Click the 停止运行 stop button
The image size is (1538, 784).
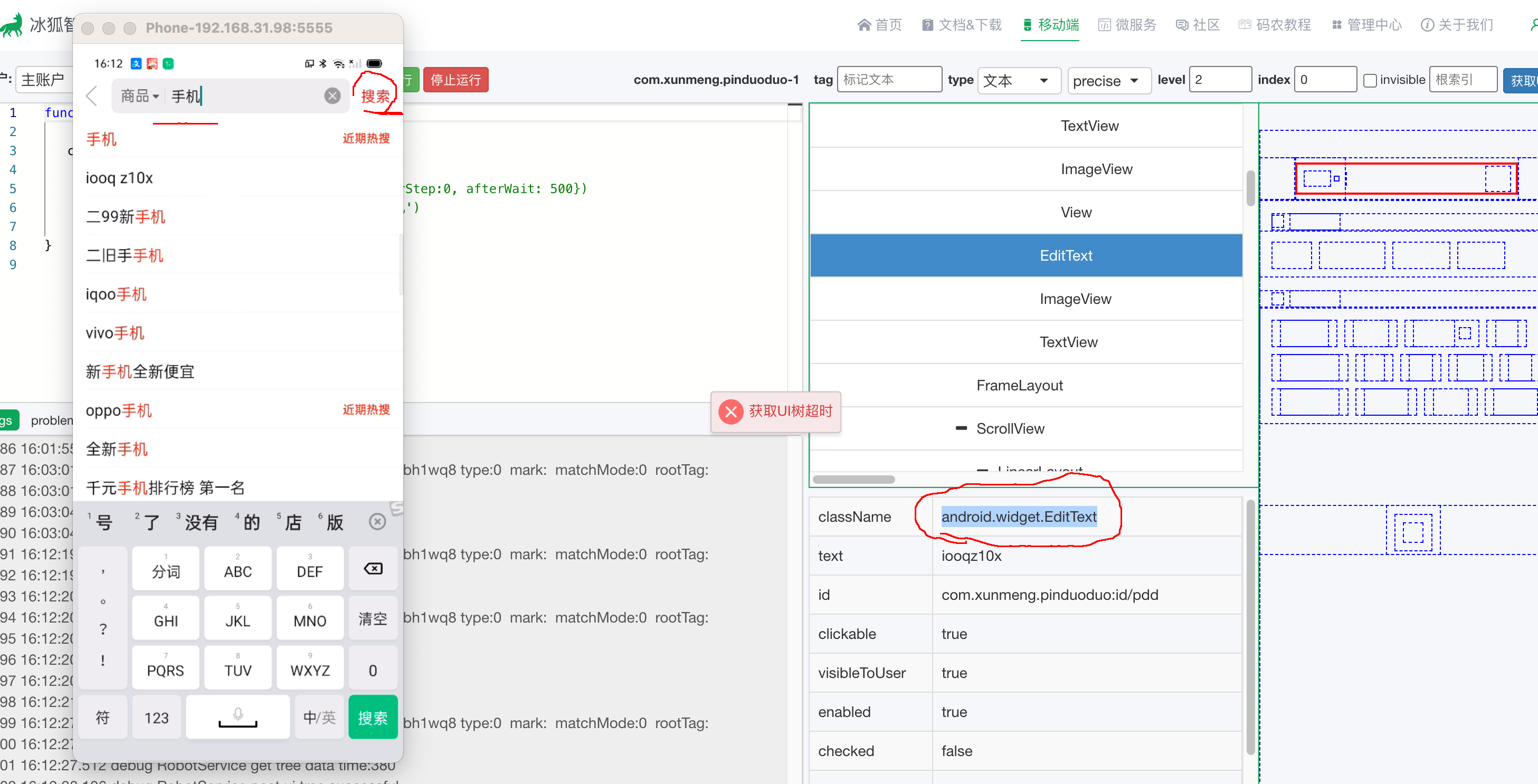455,80
